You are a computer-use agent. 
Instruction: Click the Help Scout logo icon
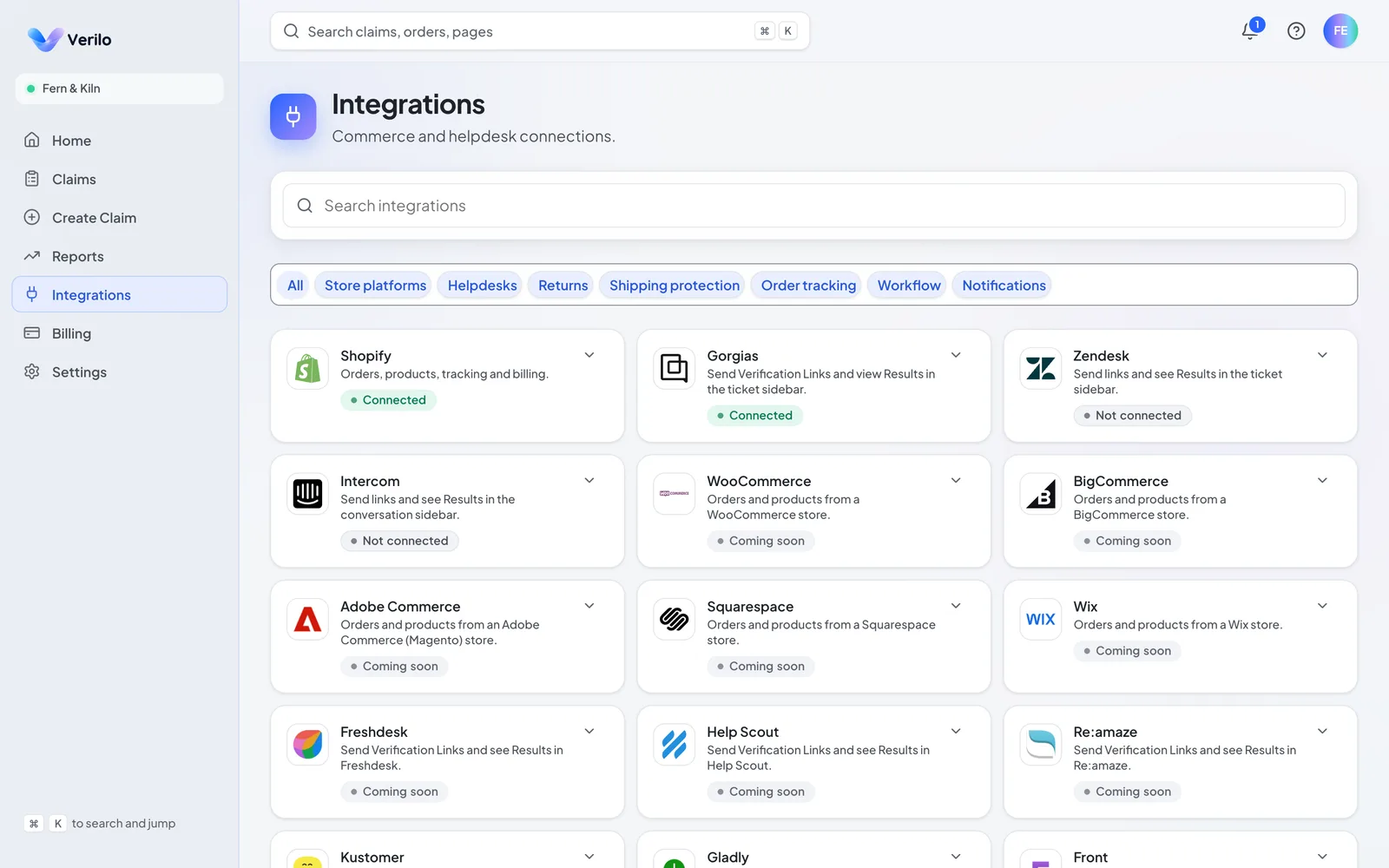point(675,745)
